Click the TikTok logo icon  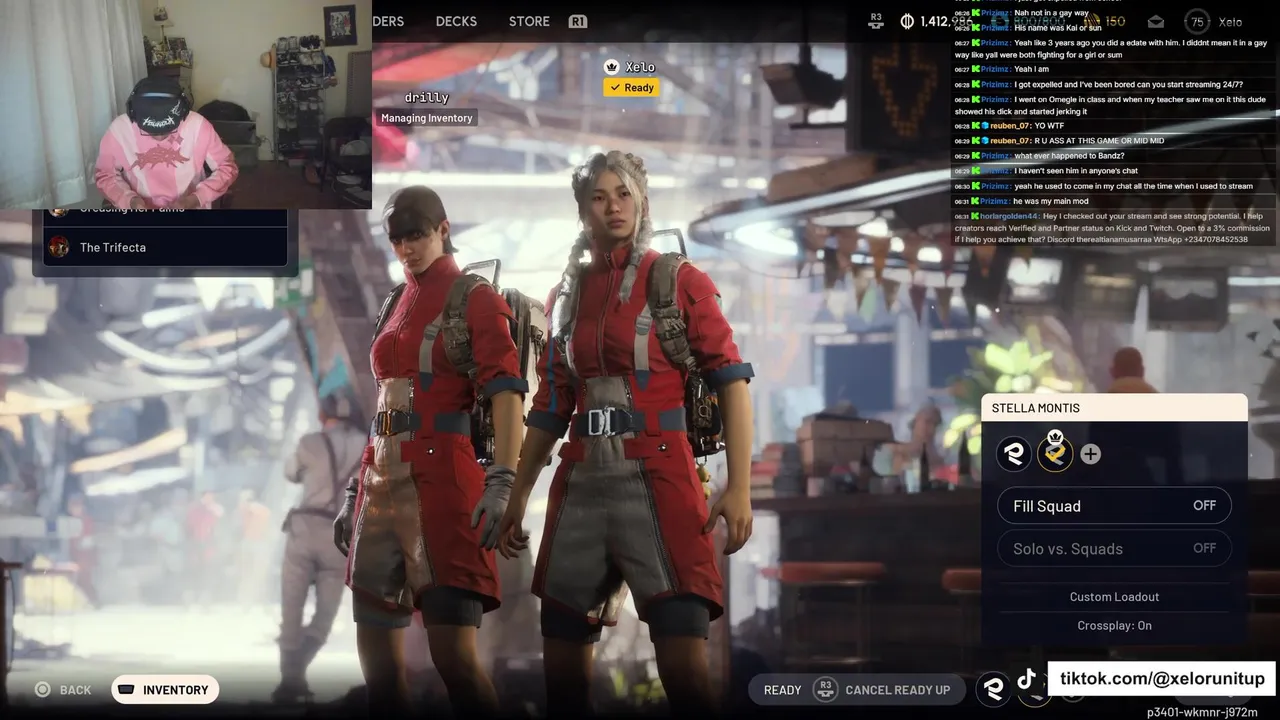[x=1027, y=679]
